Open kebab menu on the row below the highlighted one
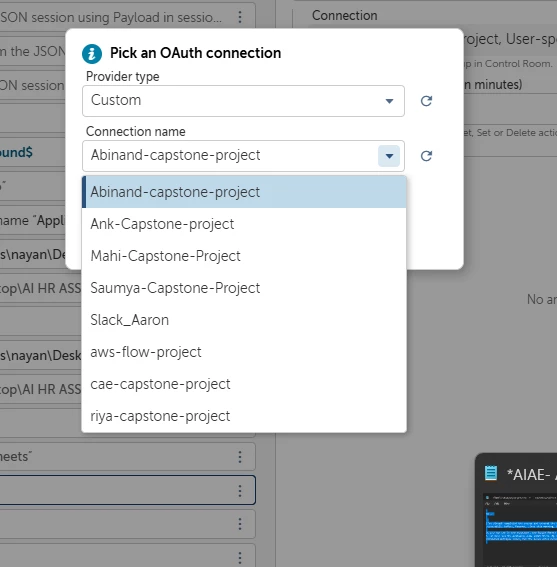557x567 pixels. click(x=240, y=524)
